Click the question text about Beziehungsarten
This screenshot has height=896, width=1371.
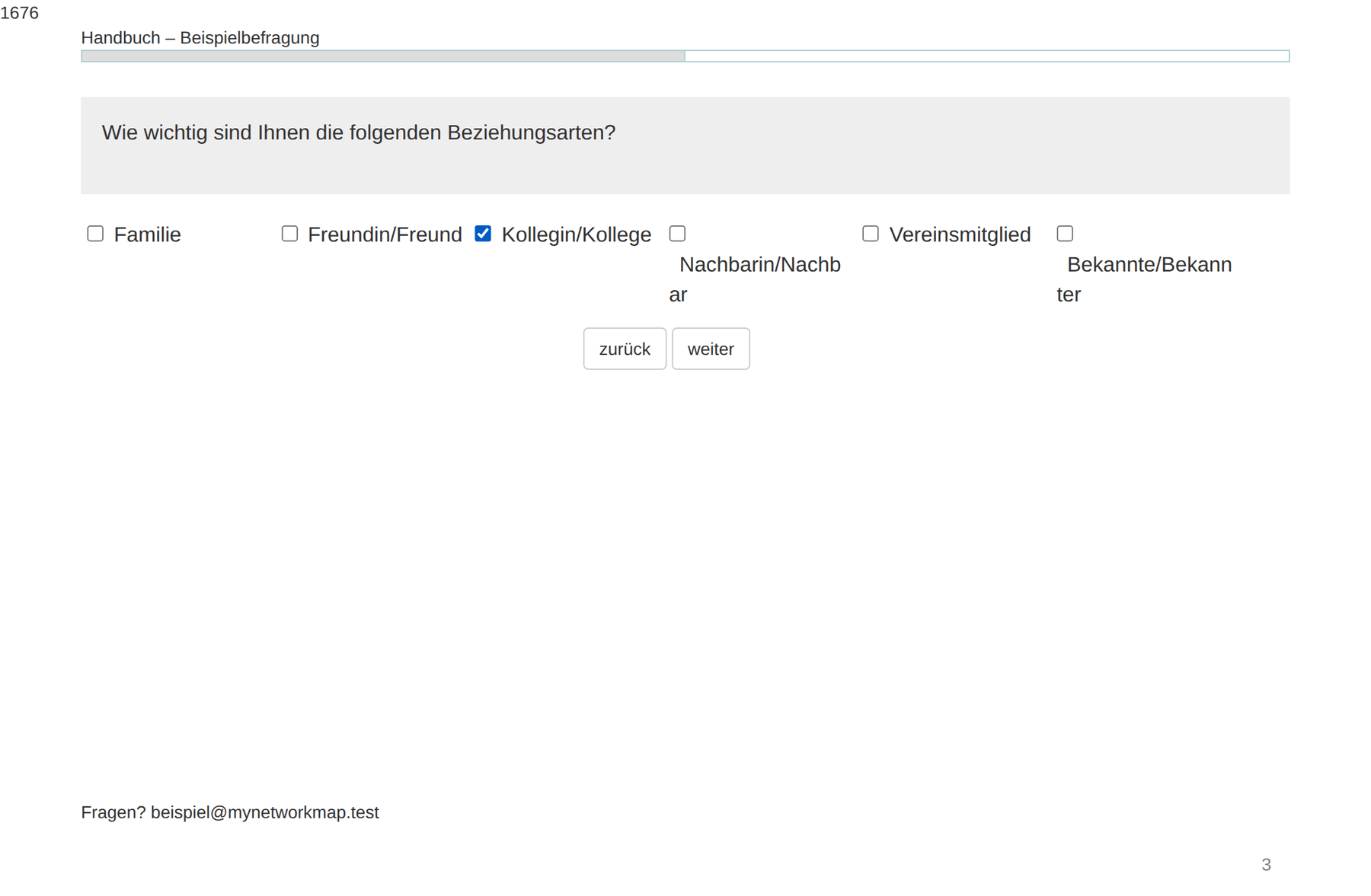359,132
